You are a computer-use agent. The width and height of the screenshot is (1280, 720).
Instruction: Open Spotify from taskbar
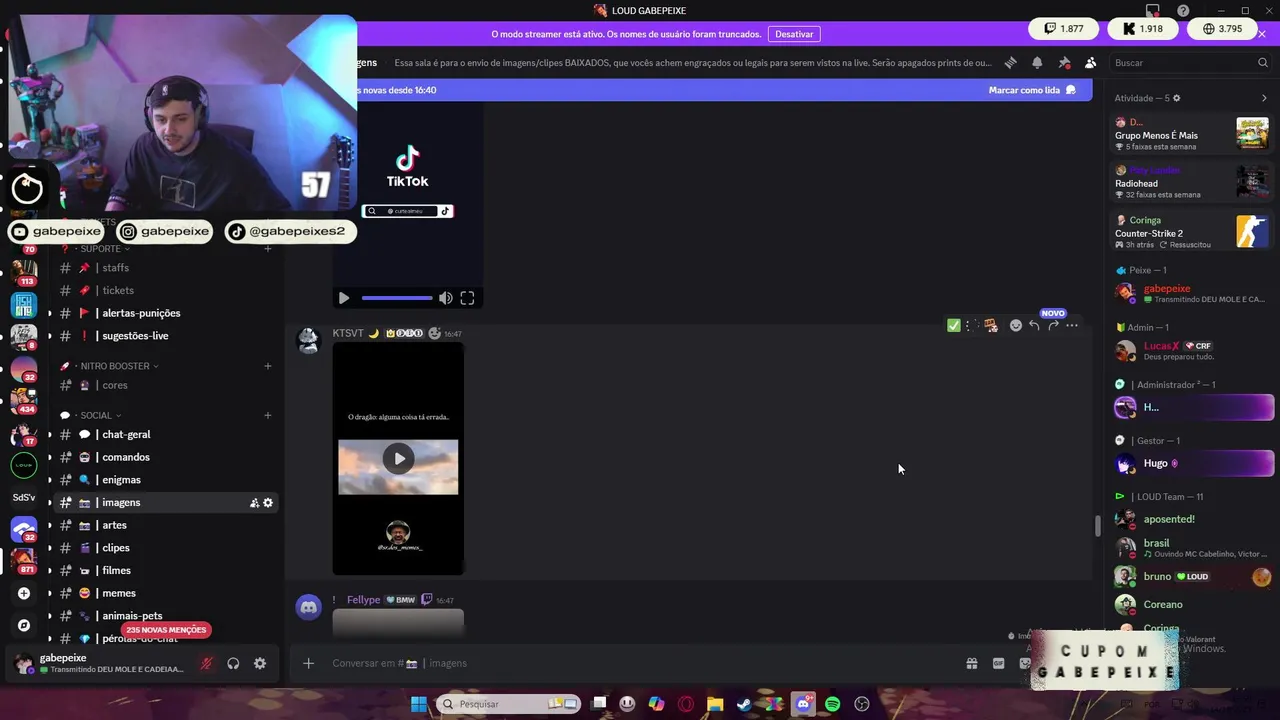pyautogui.click(x=832, y=704)
